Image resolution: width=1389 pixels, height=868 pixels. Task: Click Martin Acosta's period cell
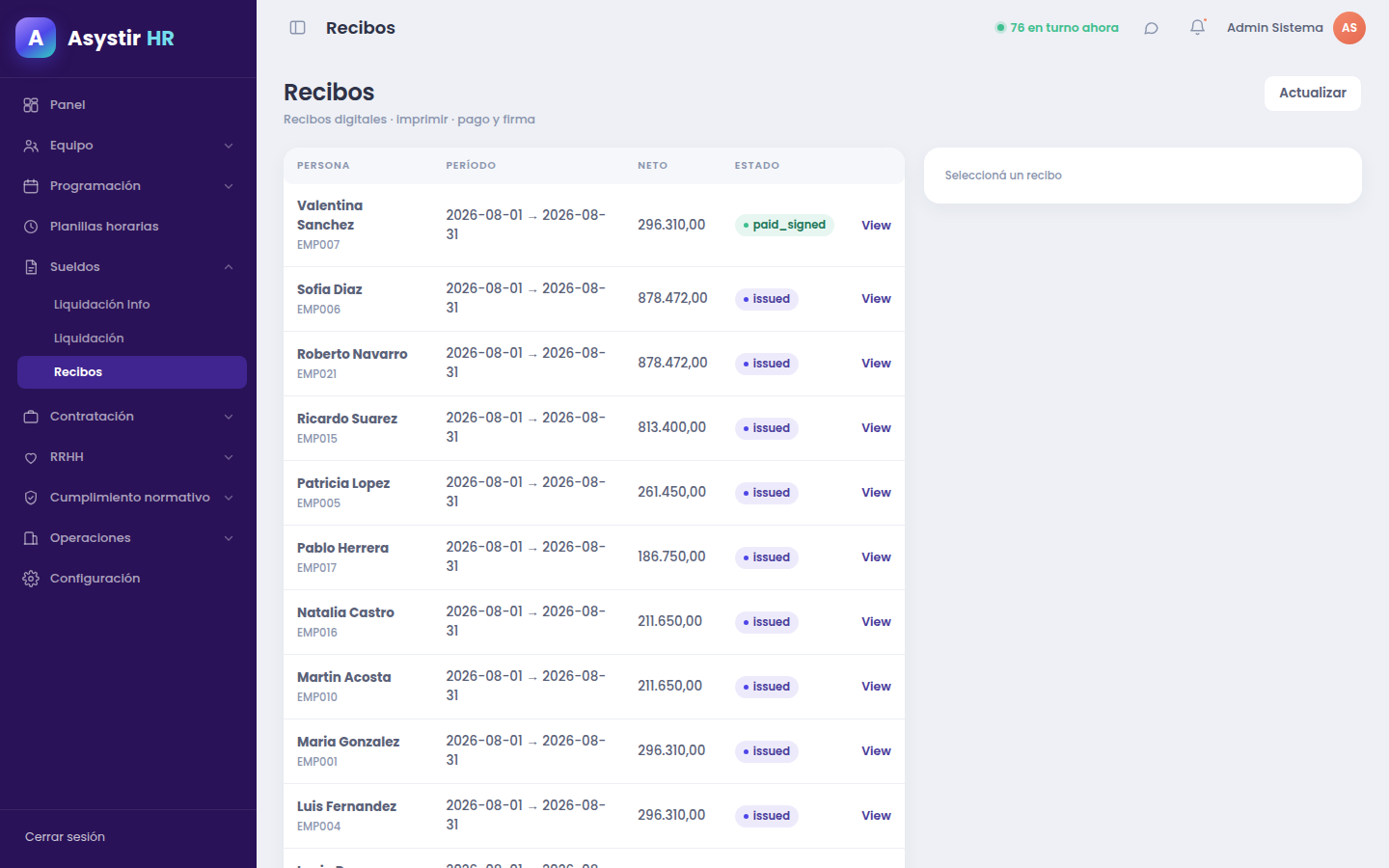[526, 686]
